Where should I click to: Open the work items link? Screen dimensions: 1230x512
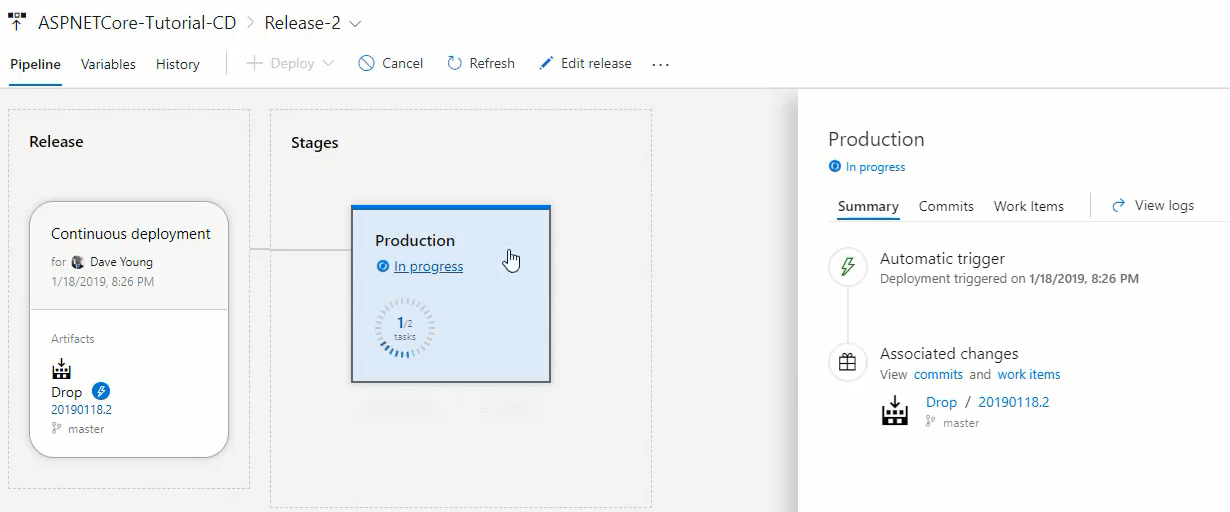1029,374
